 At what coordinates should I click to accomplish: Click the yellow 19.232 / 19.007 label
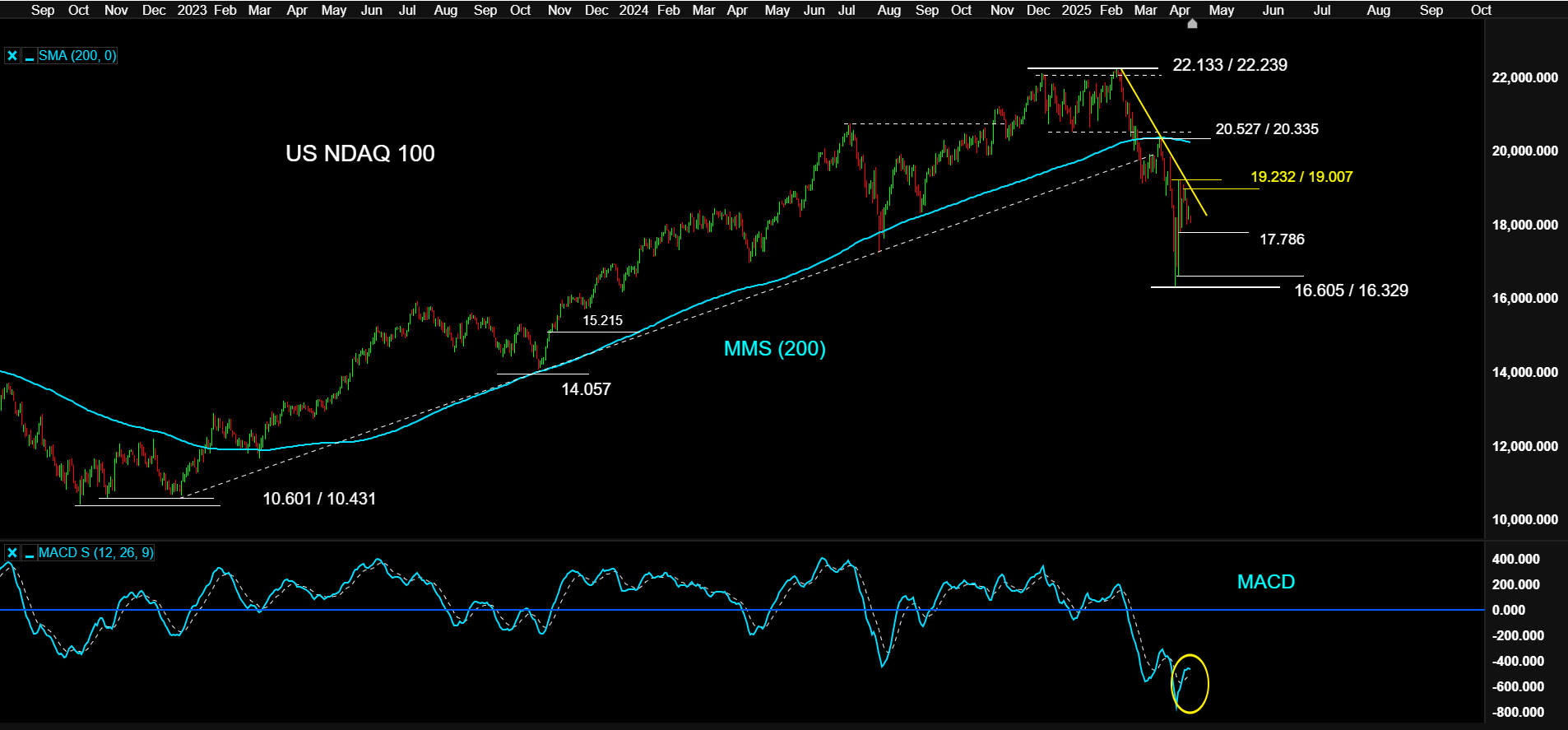(1301, 177)
